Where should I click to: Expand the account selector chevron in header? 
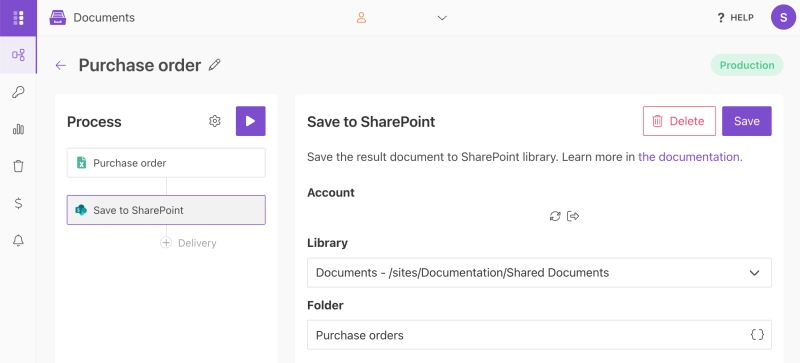[442, 18]
